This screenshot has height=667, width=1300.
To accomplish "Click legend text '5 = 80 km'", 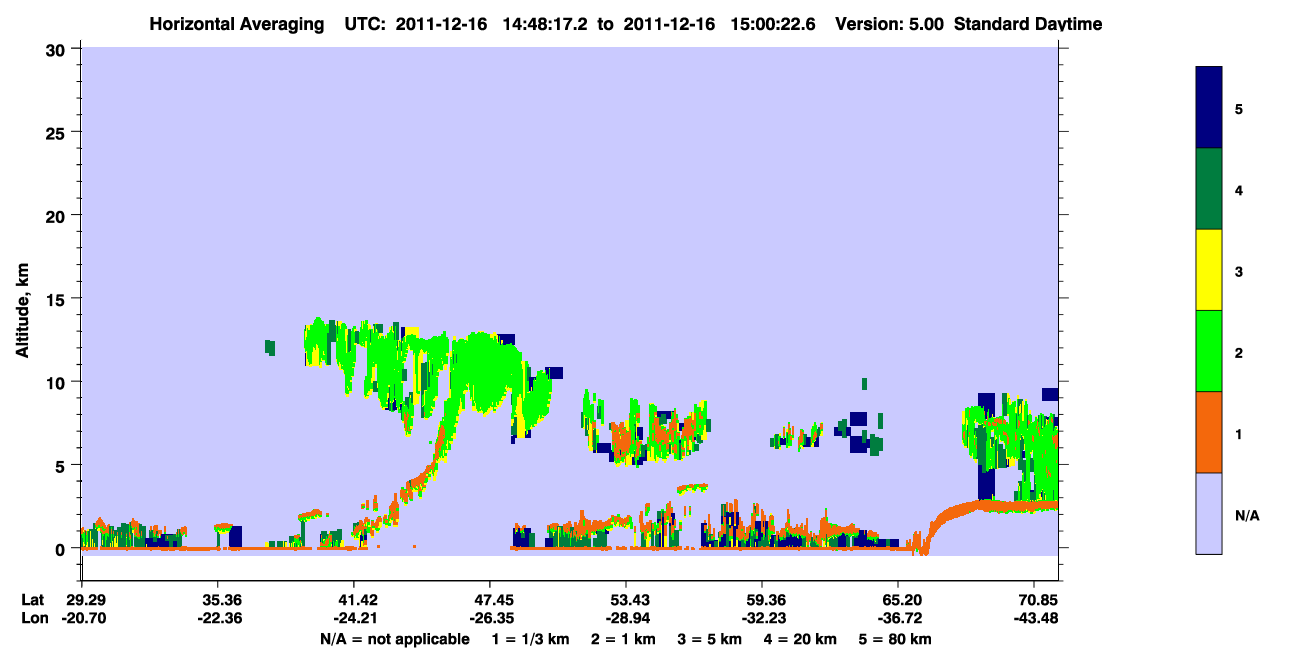I will 897,639.
